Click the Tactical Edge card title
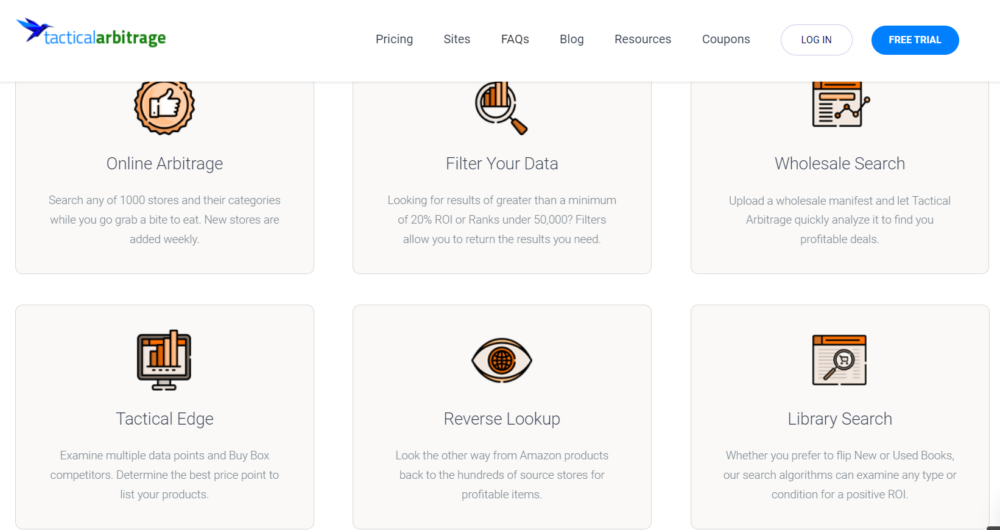This screenshot has width=1000, height=530. pyautogui.click(x=165, y=418)
